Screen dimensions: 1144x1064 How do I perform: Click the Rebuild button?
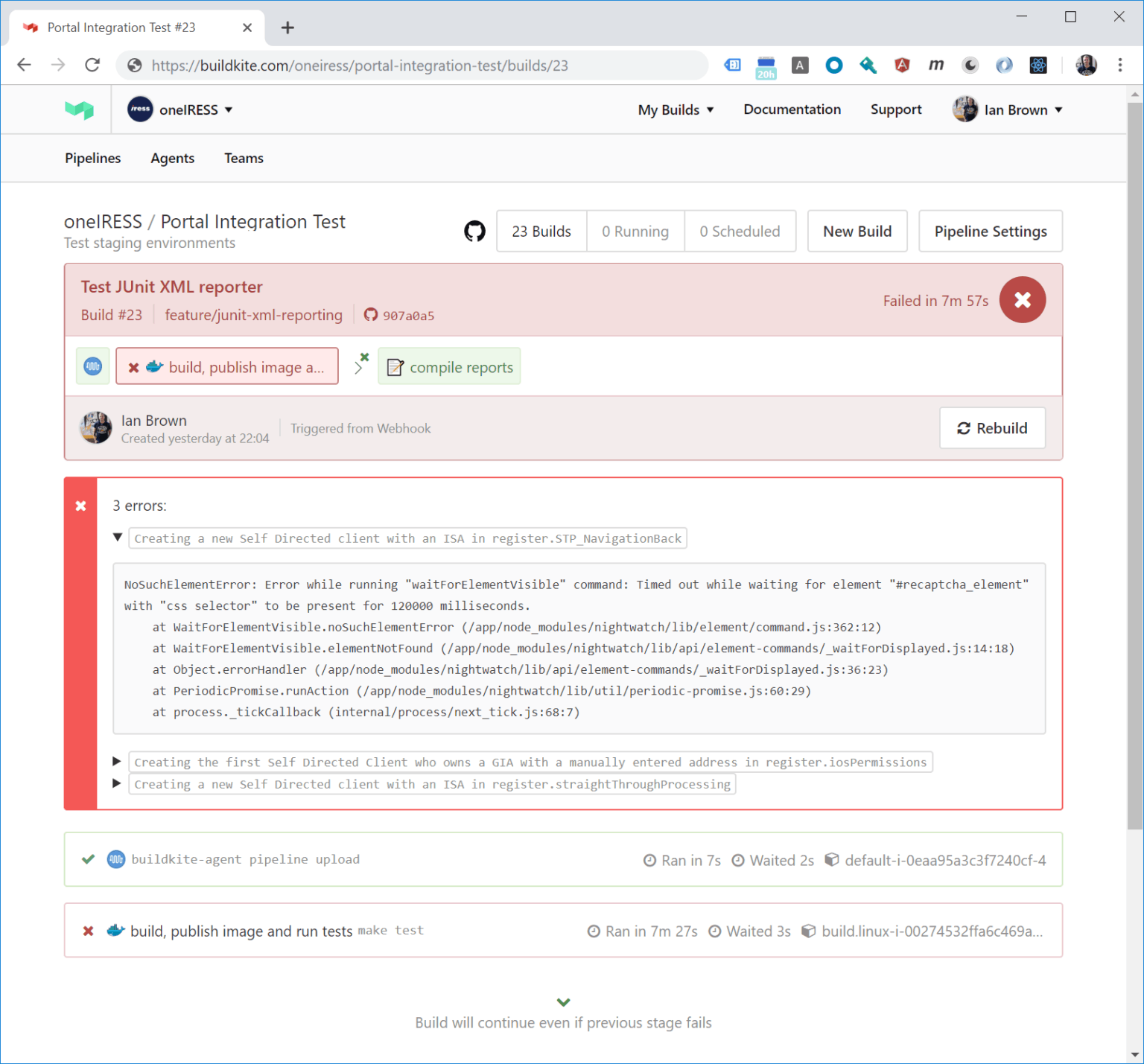pos(992,427)
